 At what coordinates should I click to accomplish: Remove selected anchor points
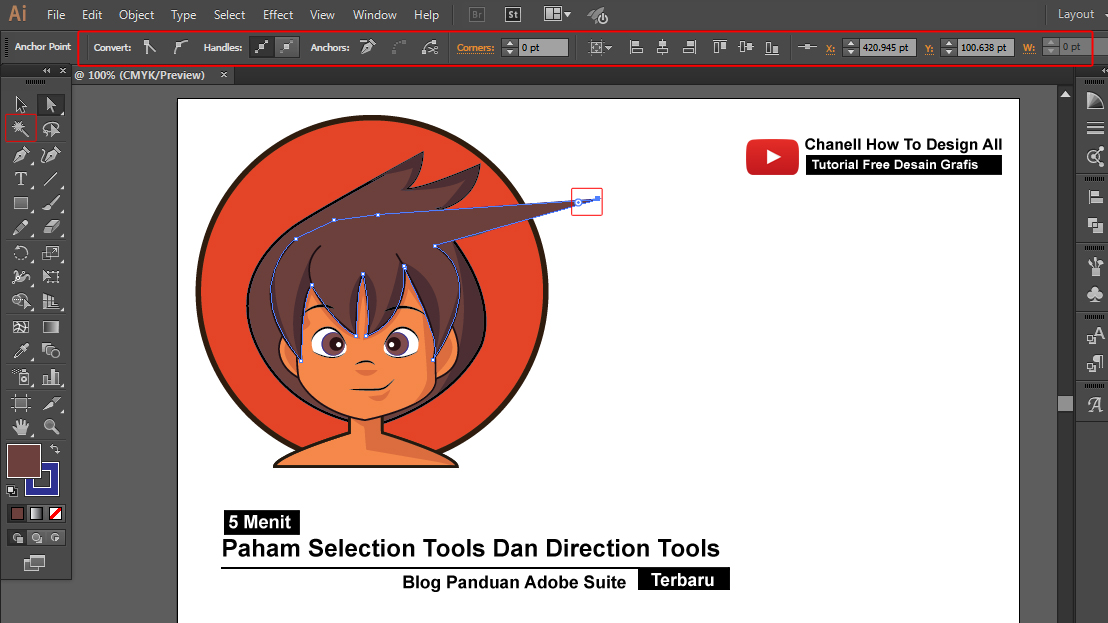click(x=366, y=46)
